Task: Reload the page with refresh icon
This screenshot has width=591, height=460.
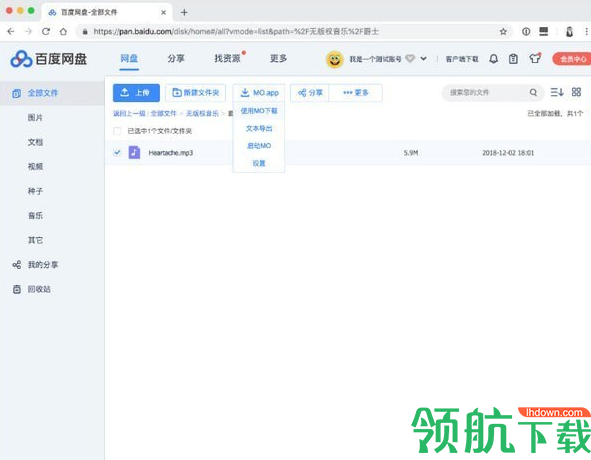Action: 46,32
